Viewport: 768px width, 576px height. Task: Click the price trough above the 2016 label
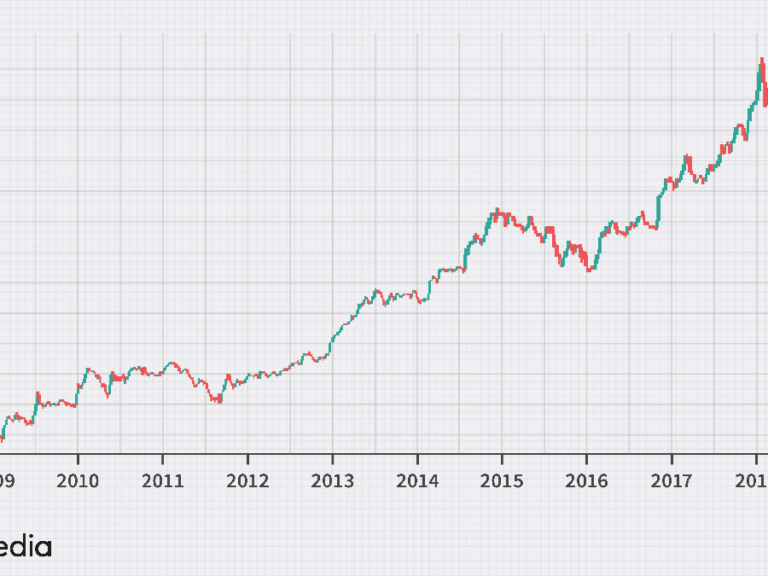[x=590, y=268]
